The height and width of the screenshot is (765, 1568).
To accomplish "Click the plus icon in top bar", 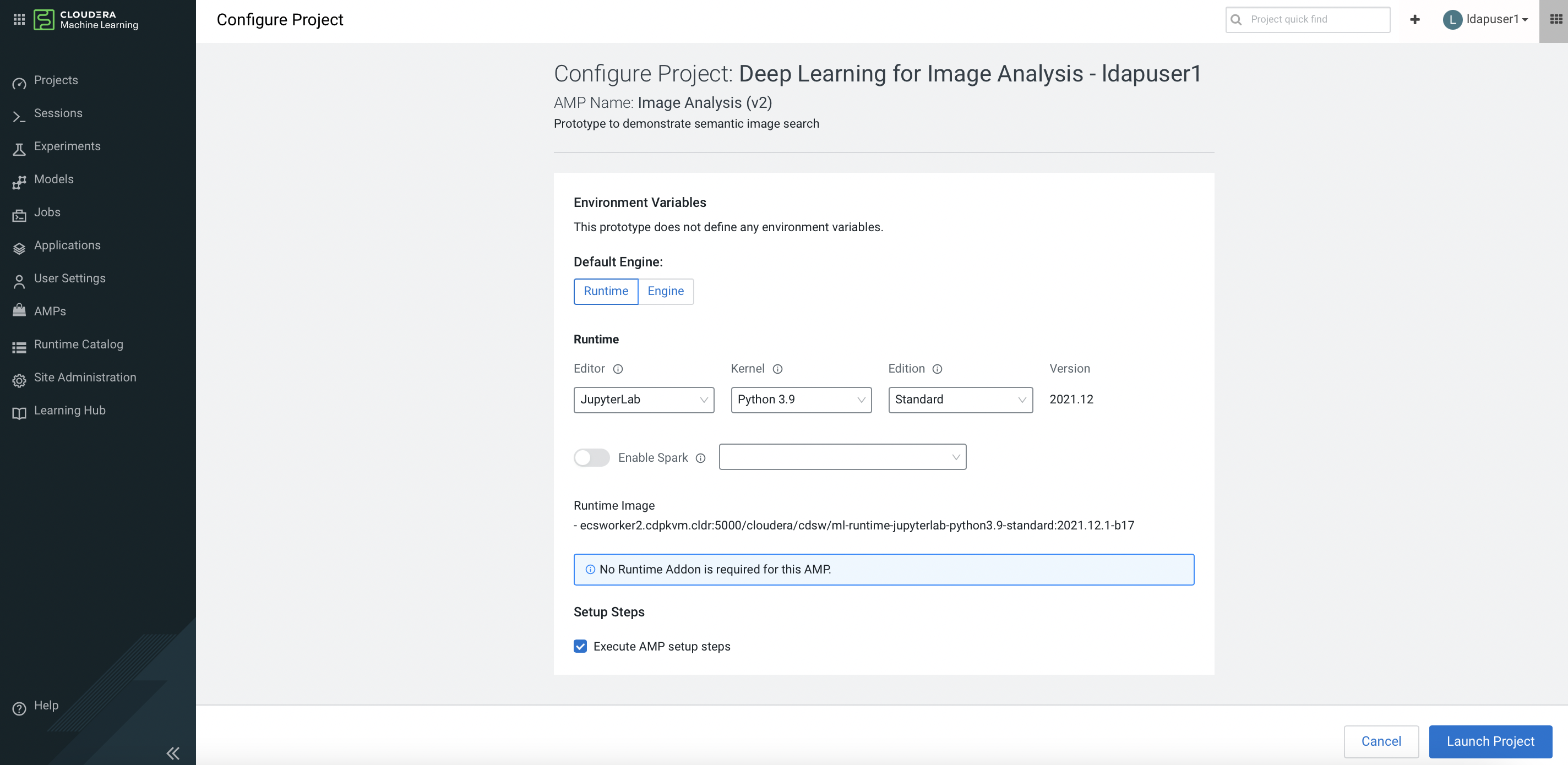I will pyautogui.click(x=1414, y=19).
